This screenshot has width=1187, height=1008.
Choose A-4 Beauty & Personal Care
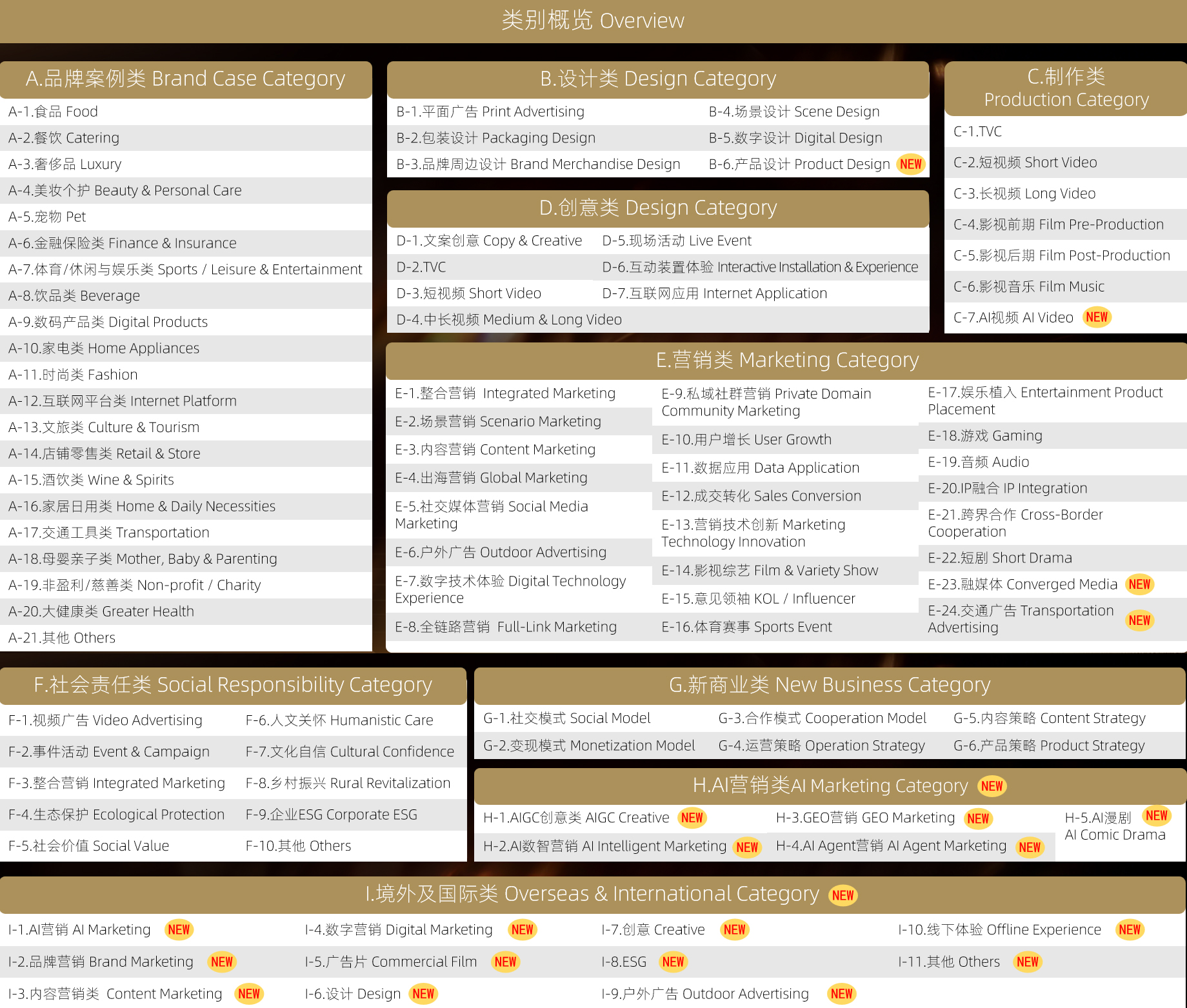coord(125,191)
